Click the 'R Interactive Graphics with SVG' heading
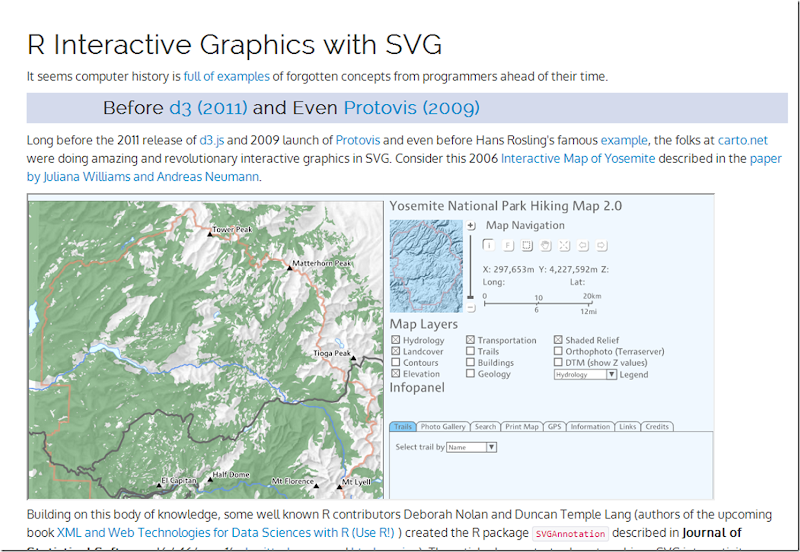Screen dimensions: 800x552 pos(234,45)
